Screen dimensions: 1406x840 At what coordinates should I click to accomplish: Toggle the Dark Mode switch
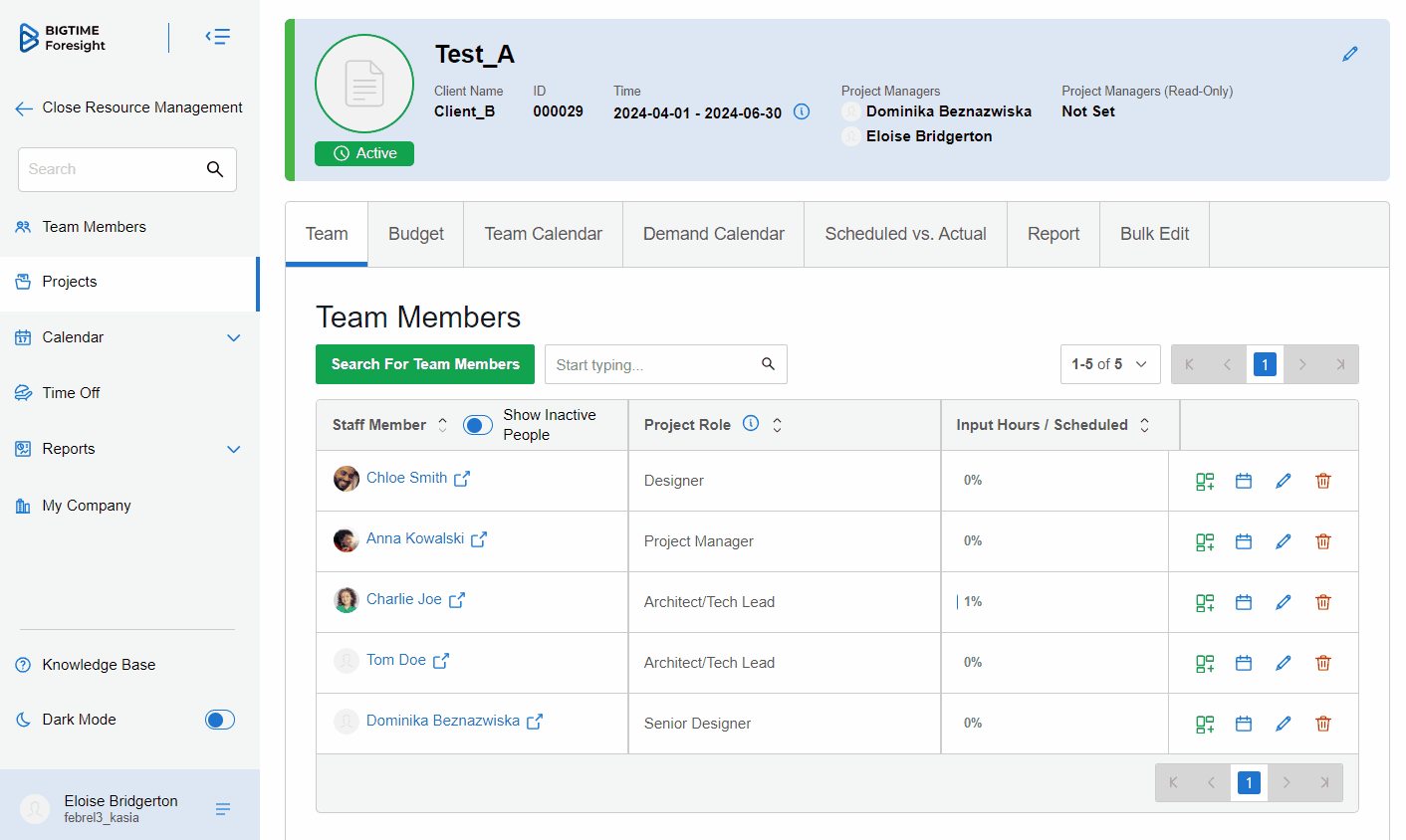click(x=219, y=720)
